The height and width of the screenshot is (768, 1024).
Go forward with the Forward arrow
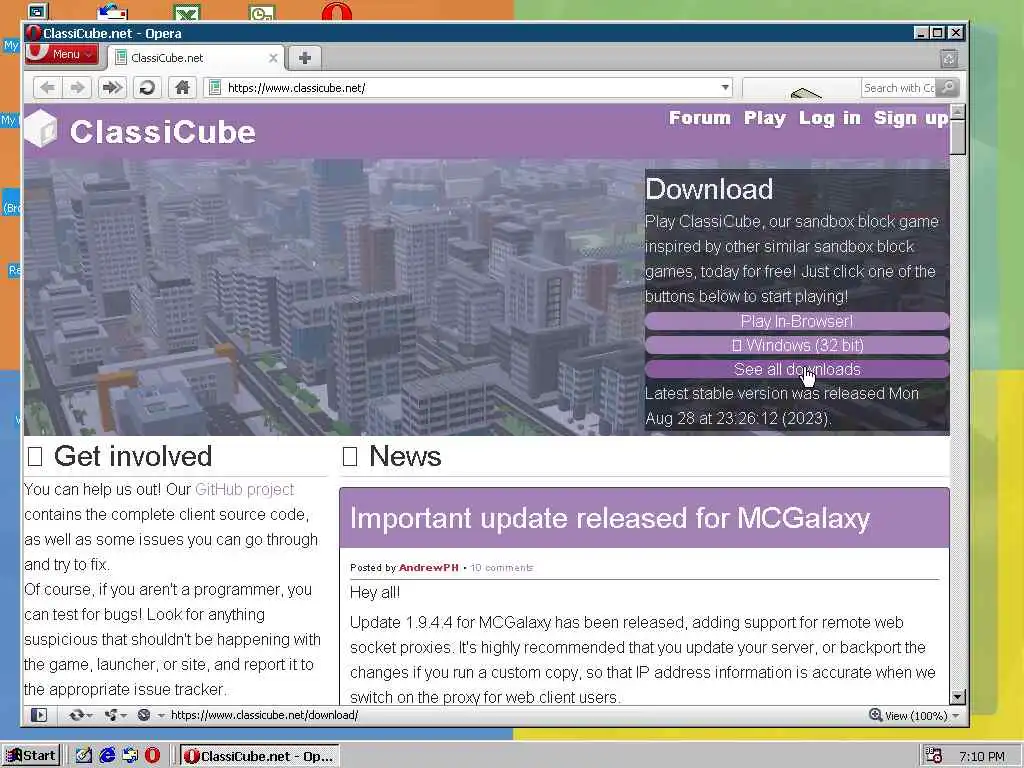[77, 88]
